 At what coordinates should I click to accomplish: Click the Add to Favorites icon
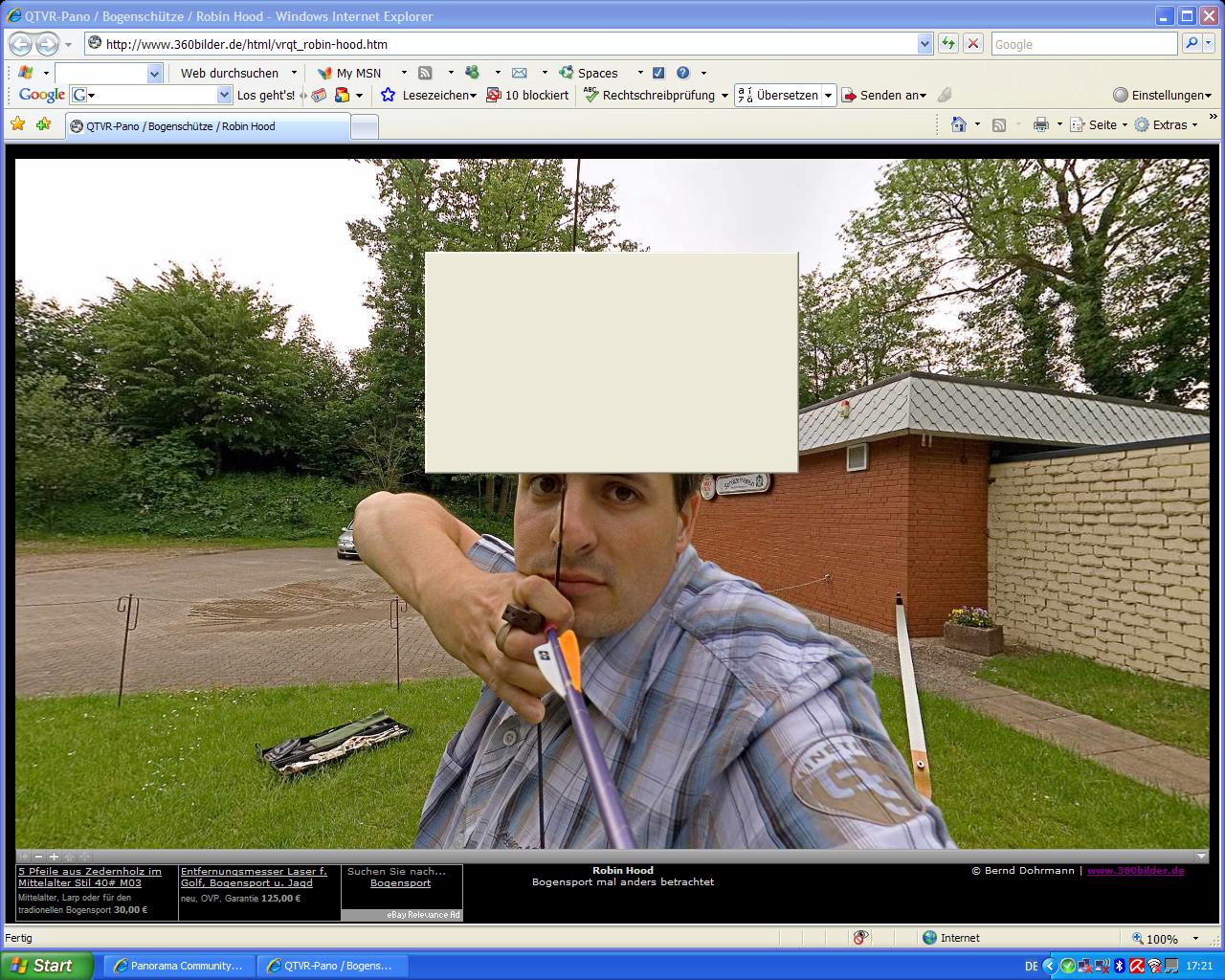tap(43, 124)
